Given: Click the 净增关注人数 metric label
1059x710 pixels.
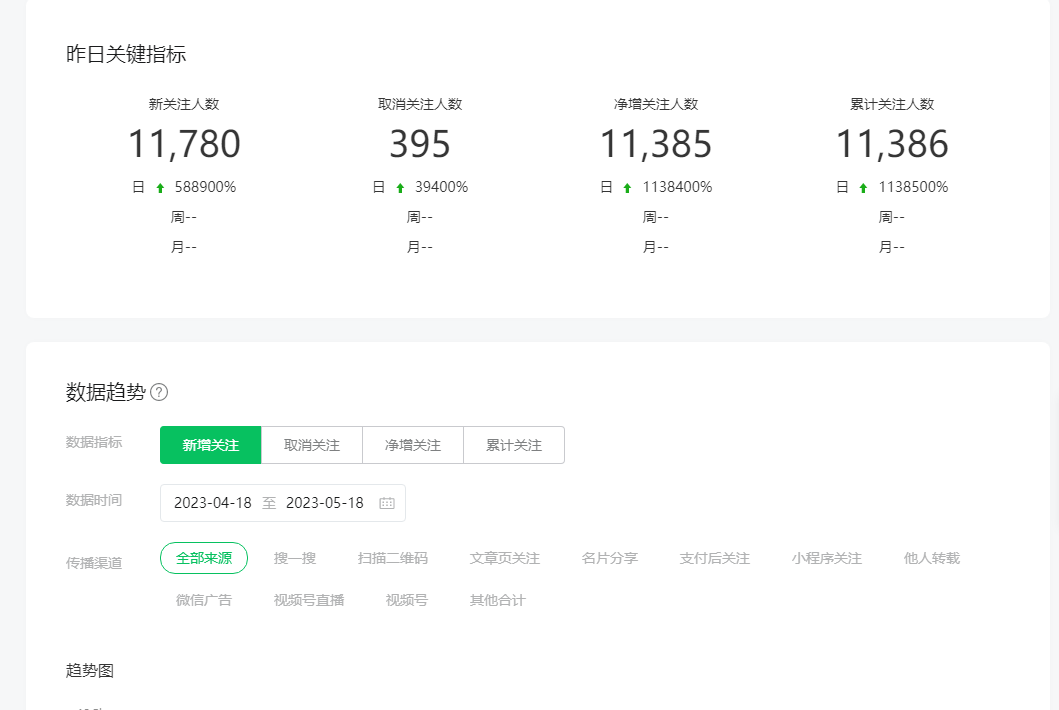Looking at the screenshot, I should 656,104.
